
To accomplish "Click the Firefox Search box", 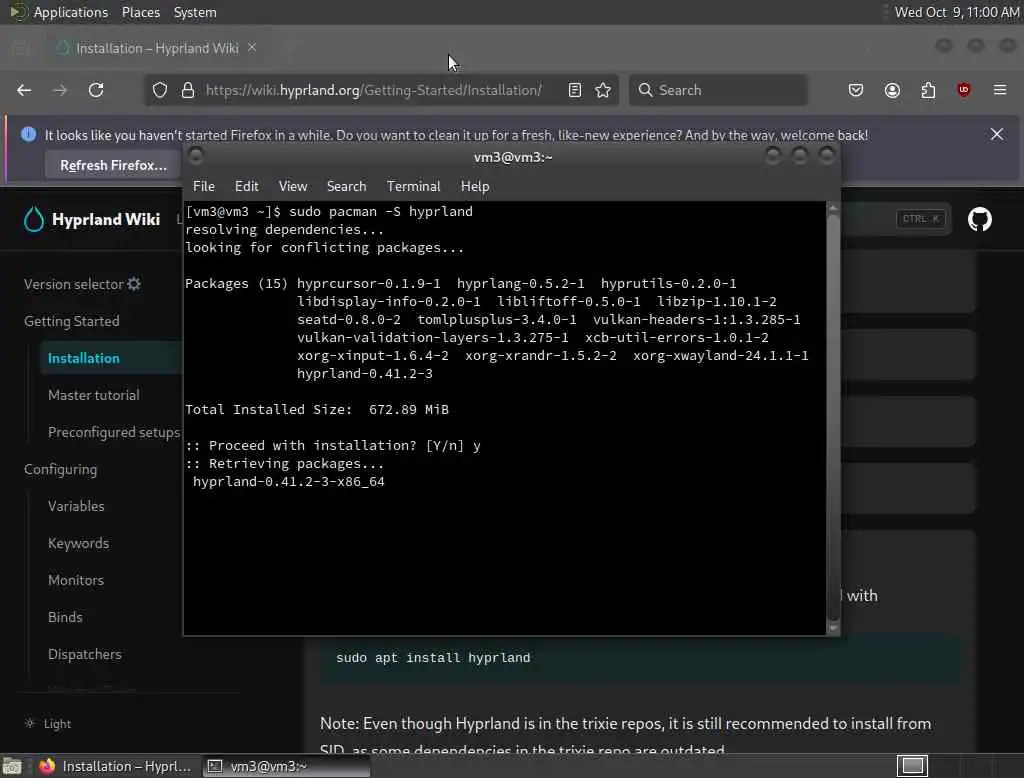I will pos(718,90).
